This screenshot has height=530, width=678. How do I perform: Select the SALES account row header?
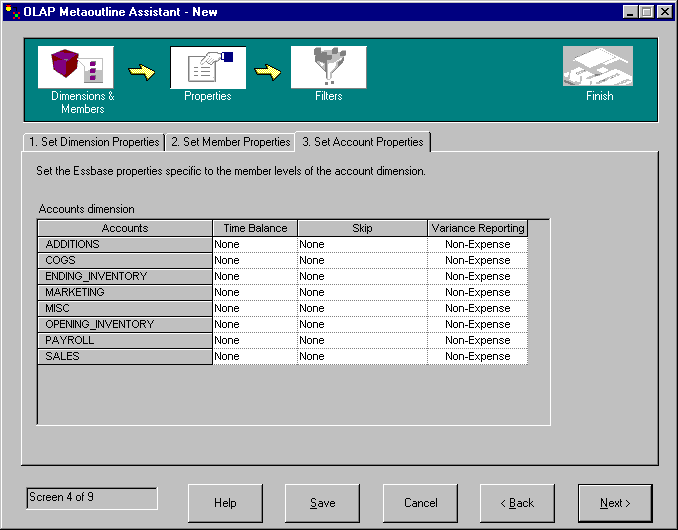pos(125,356)
